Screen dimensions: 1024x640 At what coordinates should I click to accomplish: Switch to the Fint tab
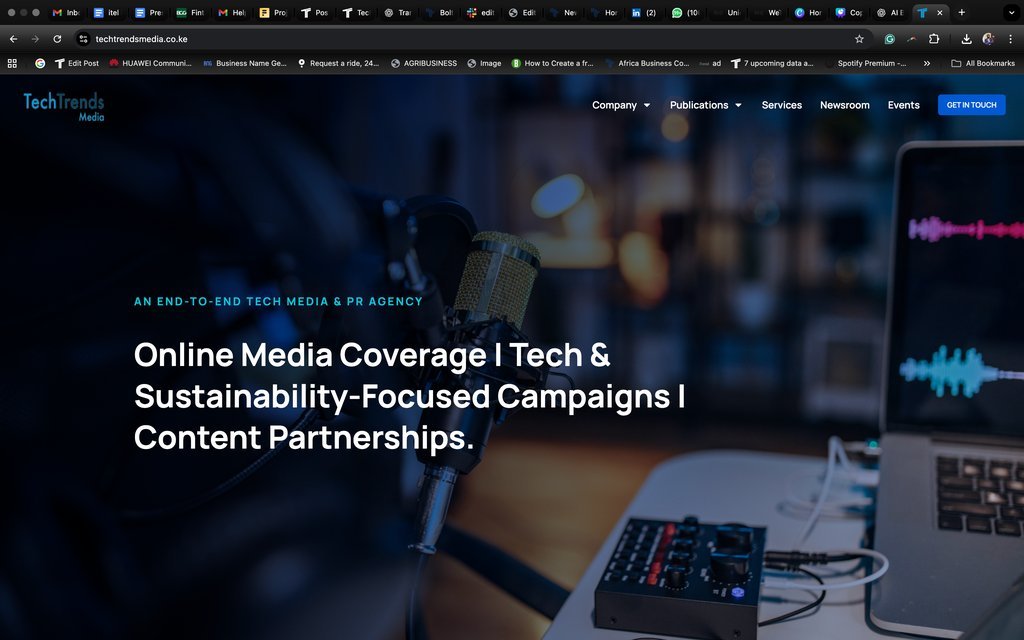[x=190, y=12]
